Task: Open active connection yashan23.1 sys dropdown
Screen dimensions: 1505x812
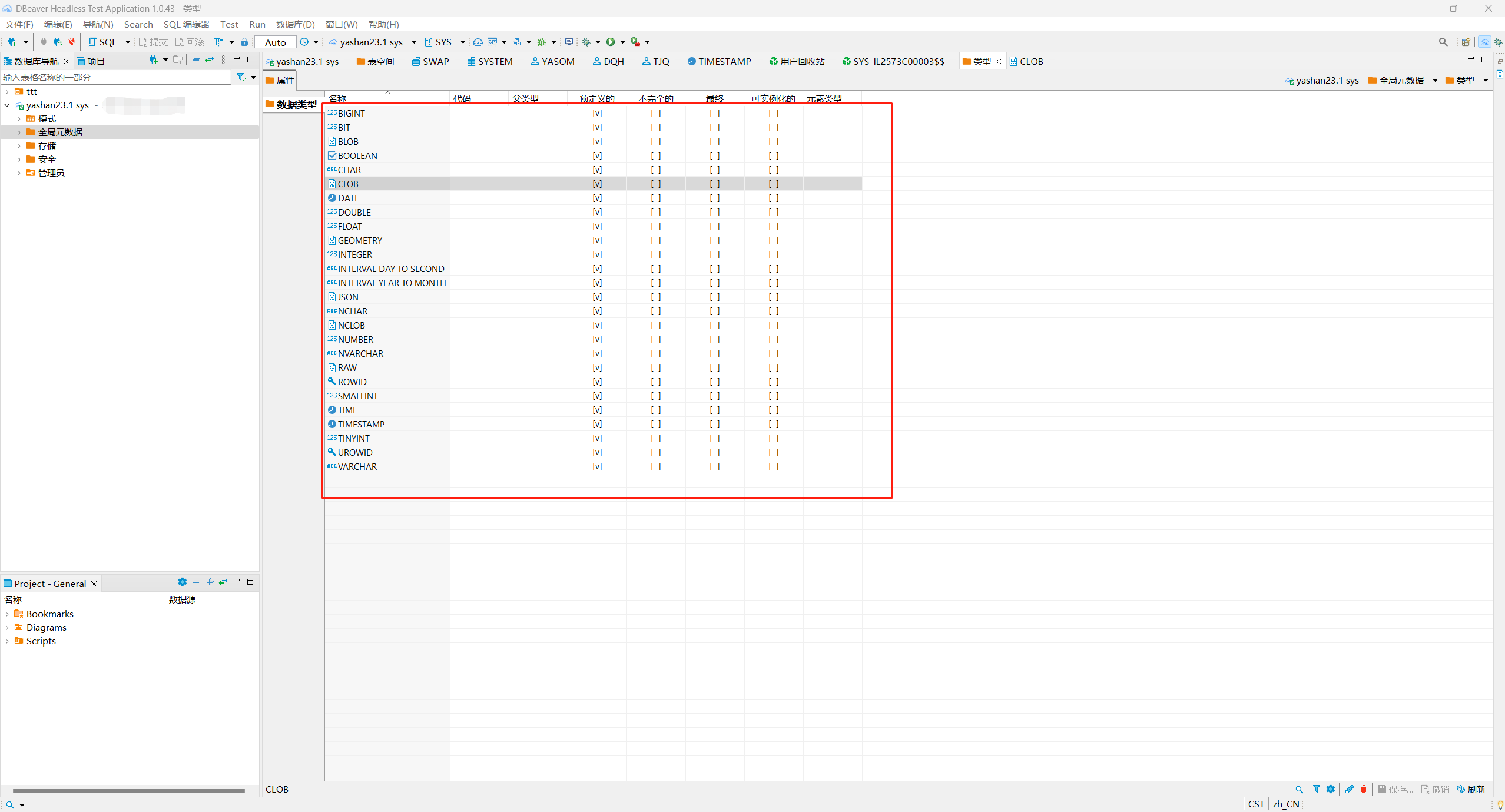Action: pos(414,42)
